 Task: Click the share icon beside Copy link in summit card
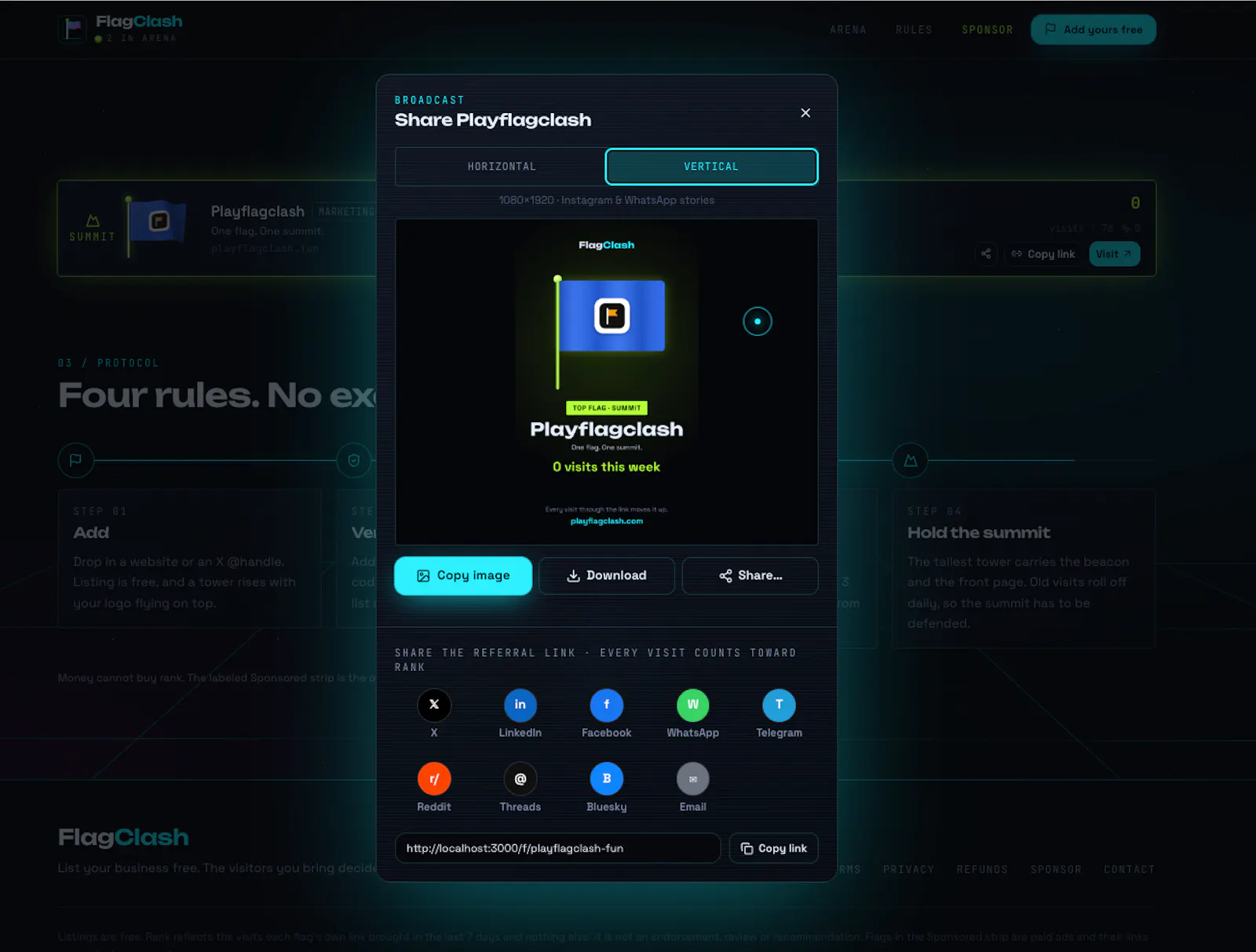pos(986,254)
